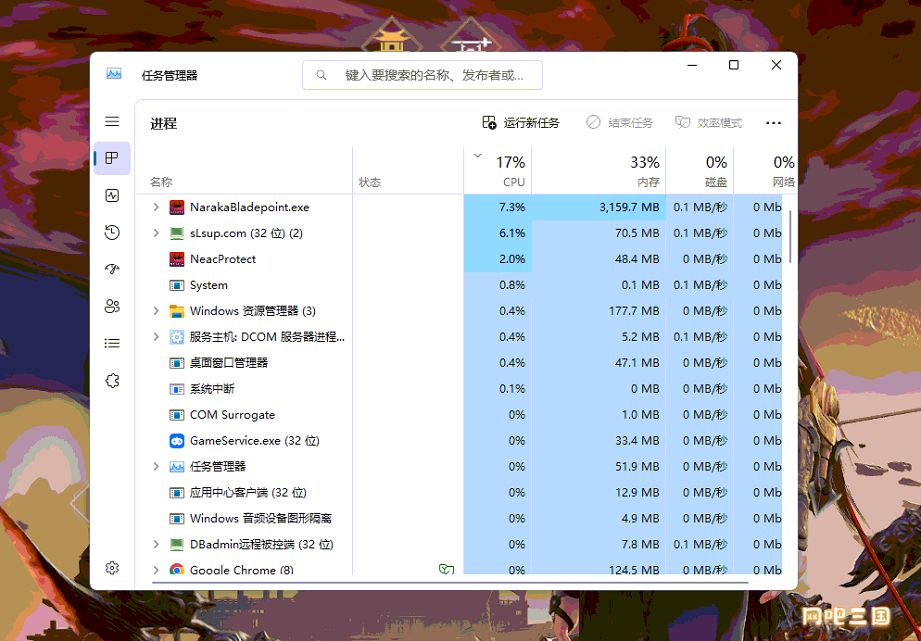The height and width of the screenshot is (641, 921).
Task: Click the Task Manager app icon in title bar
Action: (x=114, y=74)
